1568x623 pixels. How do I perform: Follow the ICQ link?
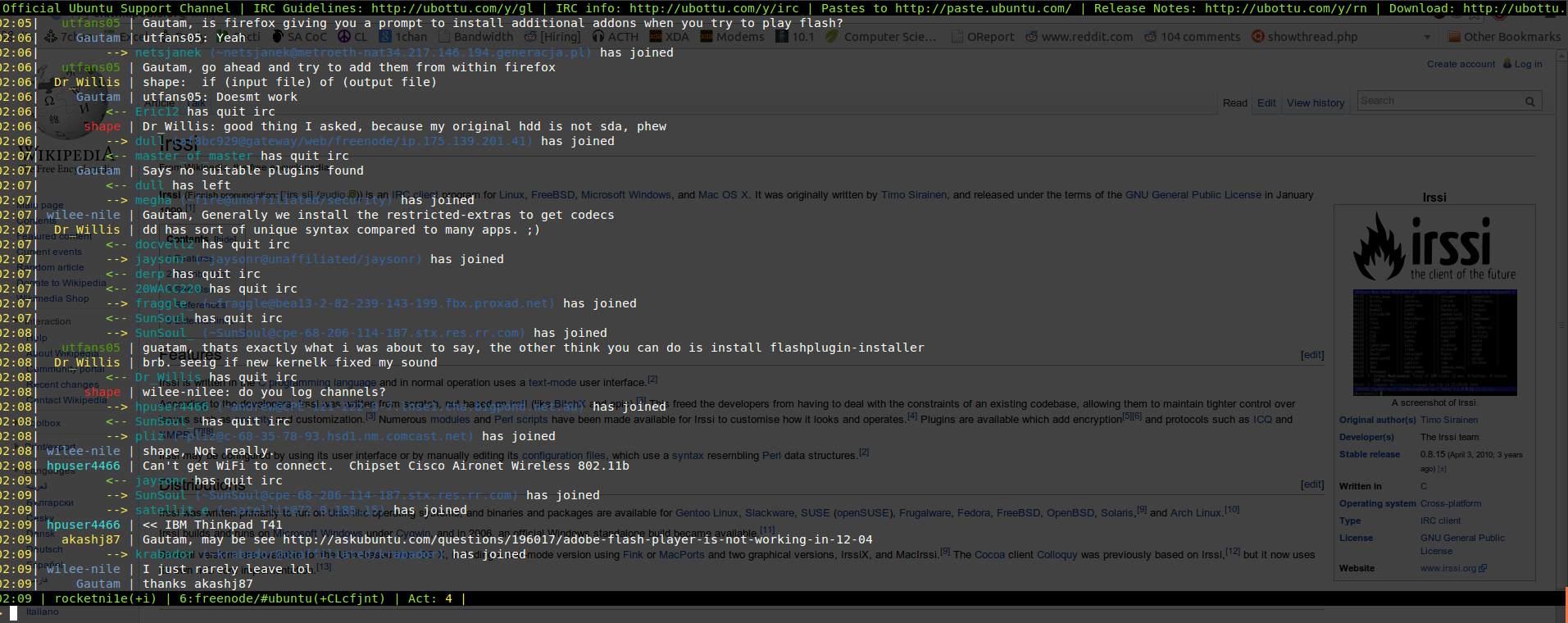[1262, 420]
